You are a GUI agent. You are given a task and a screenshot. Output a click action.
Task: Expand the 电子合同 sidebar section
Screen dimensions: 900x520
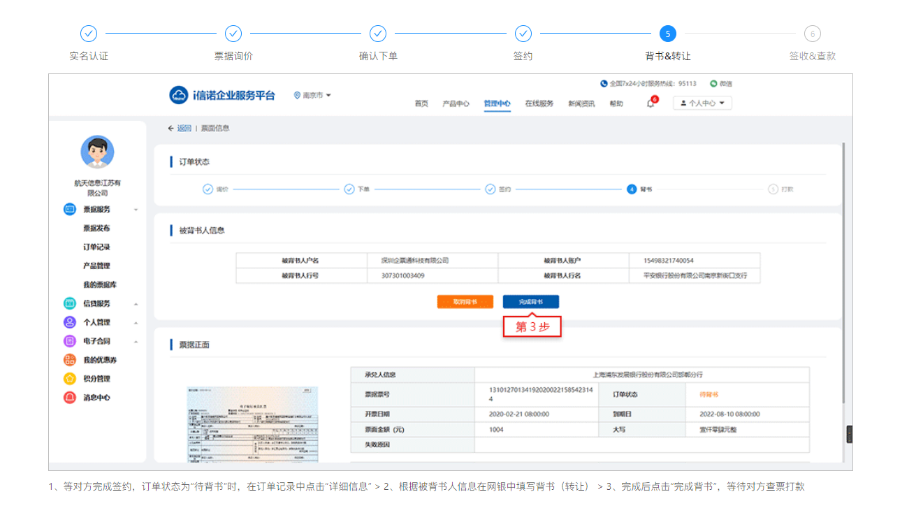click(x=136, y=341)
